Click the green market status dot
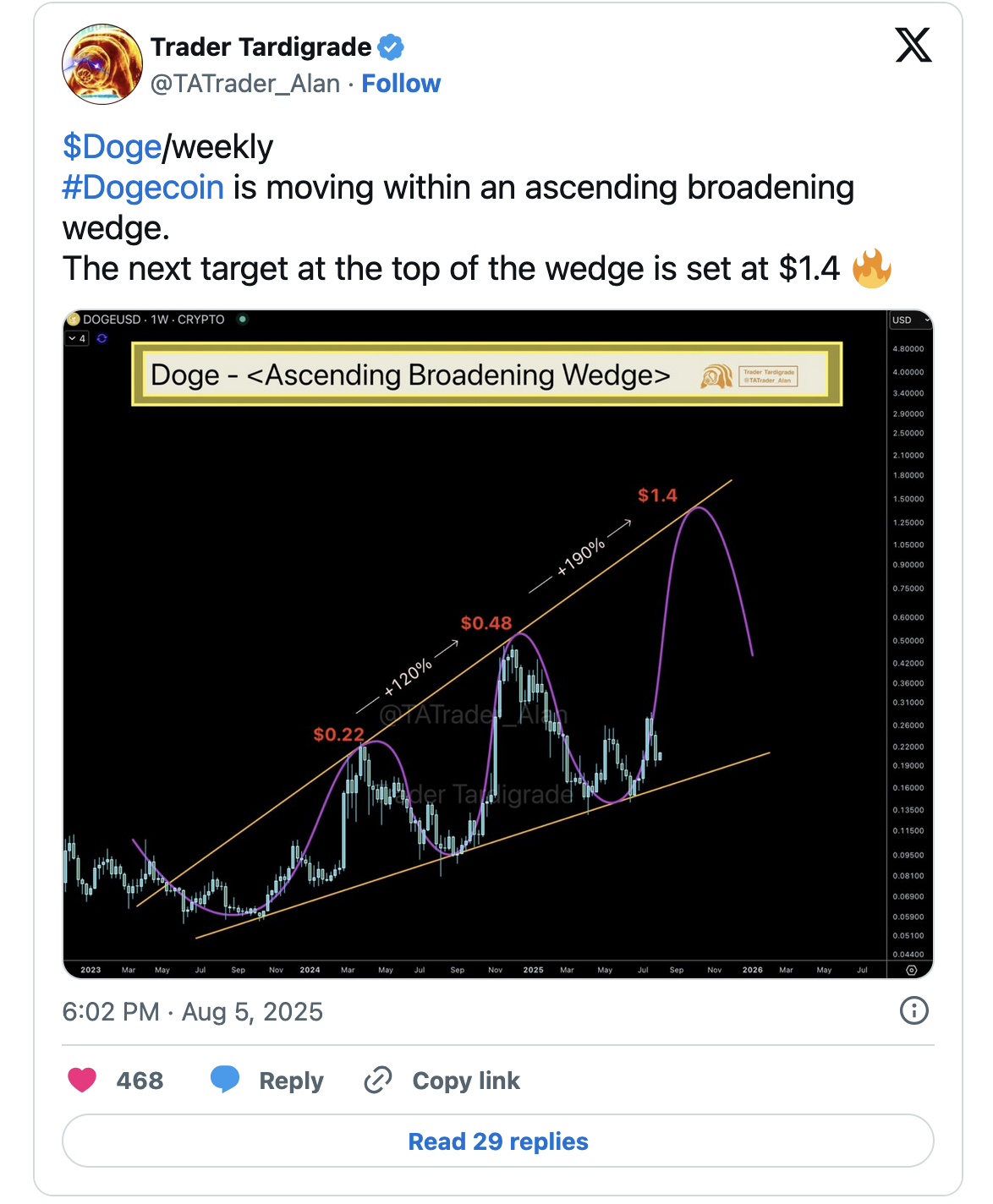Viewport: 993px width, 1204px height. pyautogui.click(x=243, y=320)
